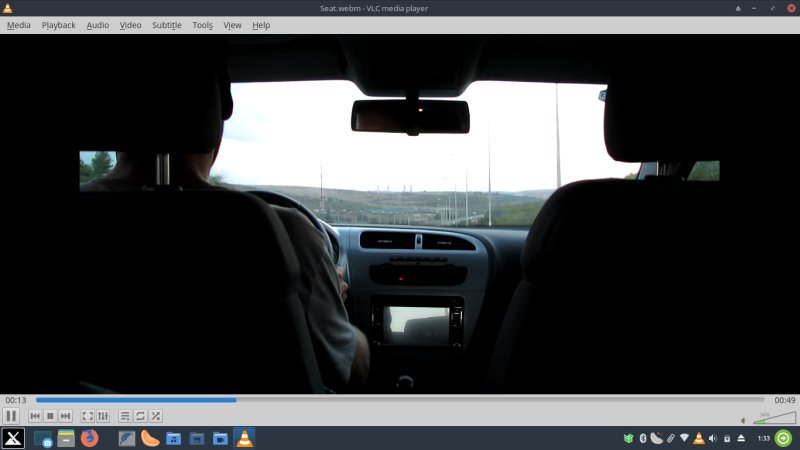Open the View menu
Screen dimensions: 800x450
pos(232,25)
